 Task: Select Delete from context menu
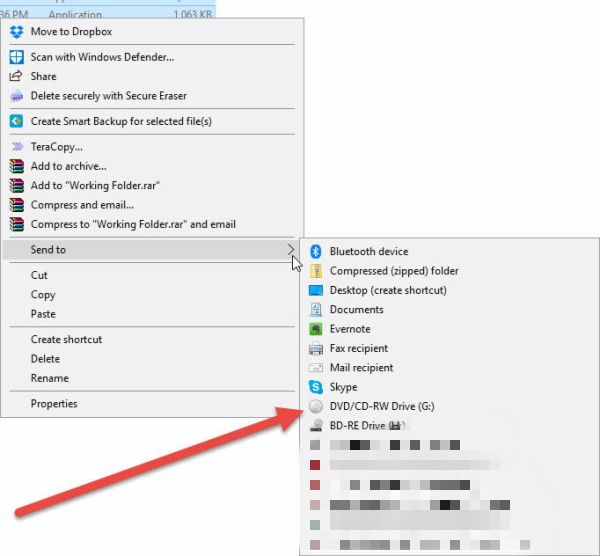[152, 359]
